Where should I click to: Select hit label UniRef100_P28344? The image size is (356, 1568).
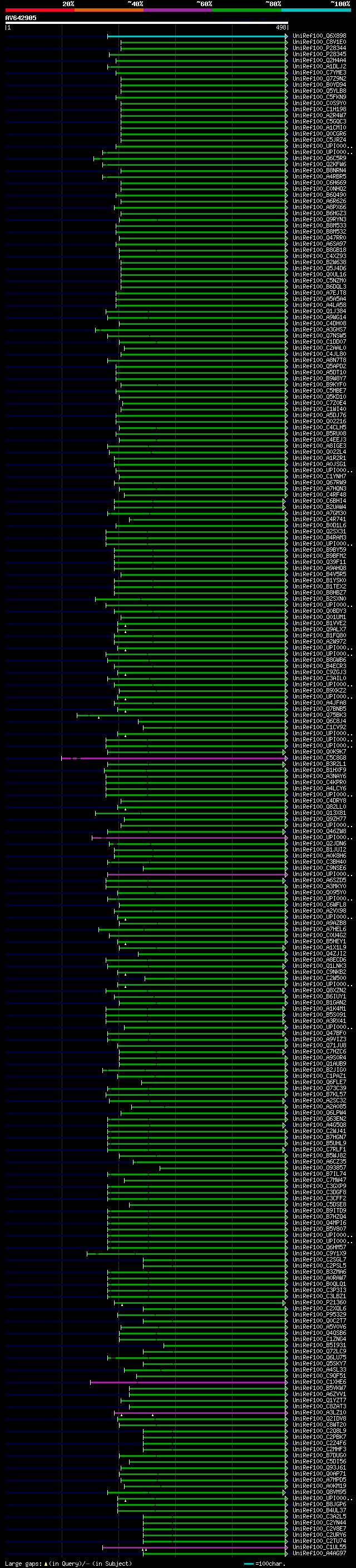tap(319, 48)
